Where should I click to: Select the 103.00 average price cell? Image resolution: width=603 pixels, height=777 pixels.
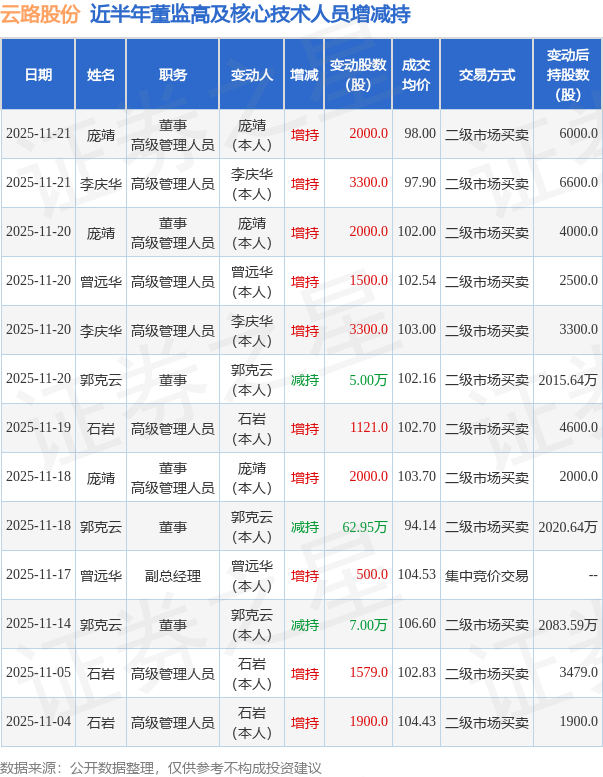pyautogui.click(x=417, y=330)
